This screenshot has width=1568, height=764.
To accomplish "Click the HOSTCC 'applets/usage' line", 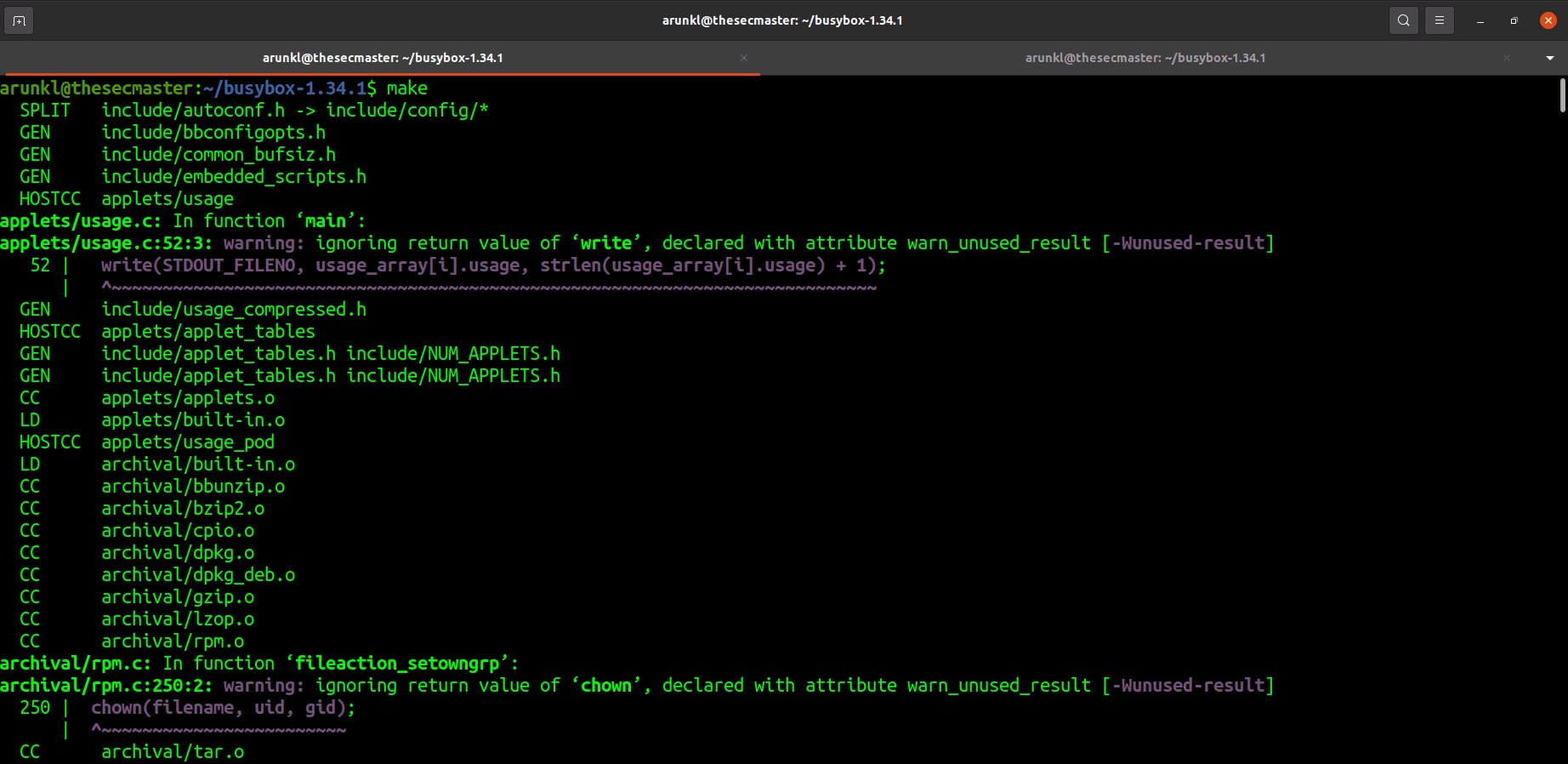I will tap(127, 199).
